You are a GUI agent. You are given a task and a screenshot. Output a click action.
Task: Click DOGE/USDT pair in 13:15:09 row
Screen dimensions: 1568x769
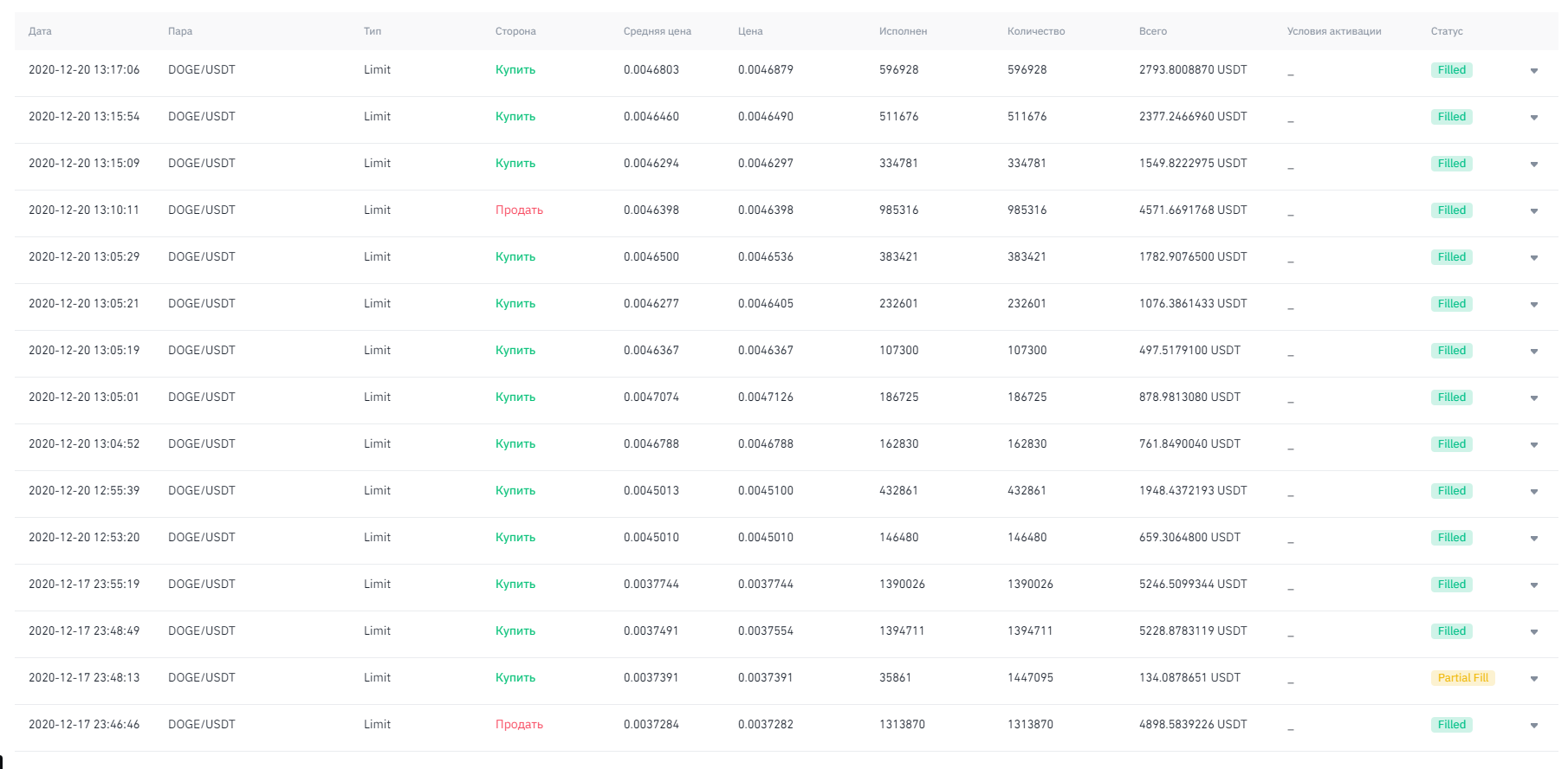202,164
